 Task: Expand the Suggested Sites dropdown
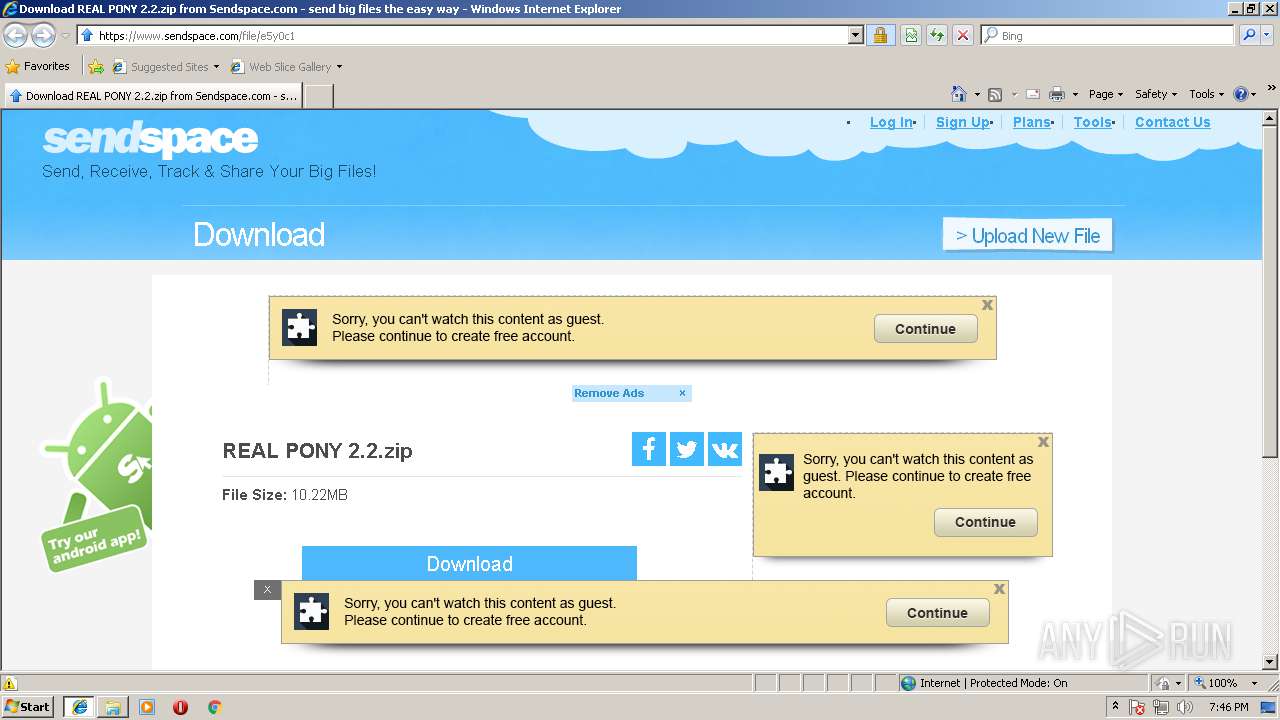click(216, 67)
